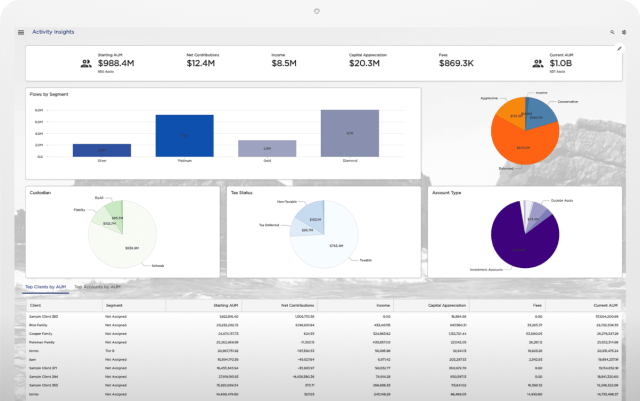
Task: Click the $8.5M Income value
Action: pyautogui.click(x=284, y=63)
